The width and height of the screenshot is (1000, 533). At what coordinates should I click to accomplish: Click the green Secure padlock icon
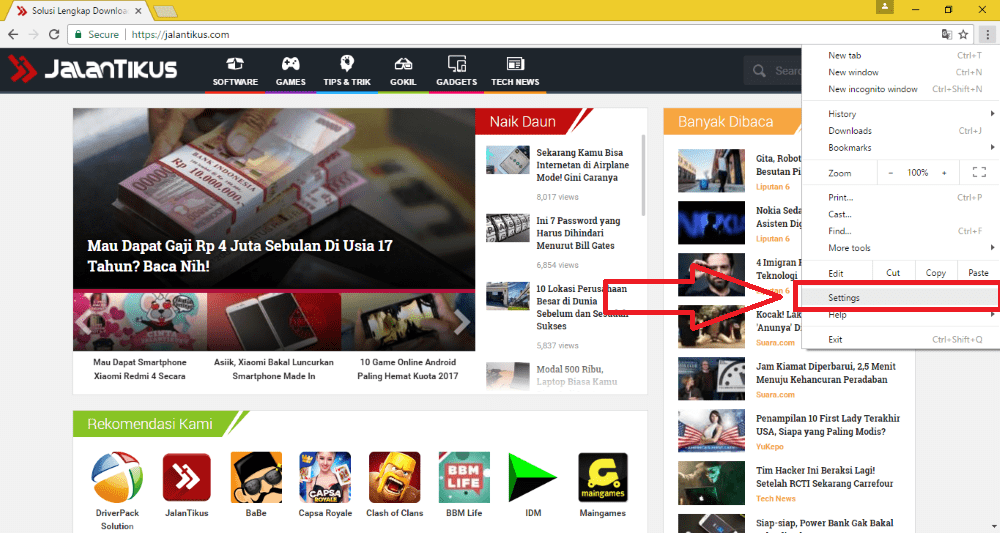(78, 34)
